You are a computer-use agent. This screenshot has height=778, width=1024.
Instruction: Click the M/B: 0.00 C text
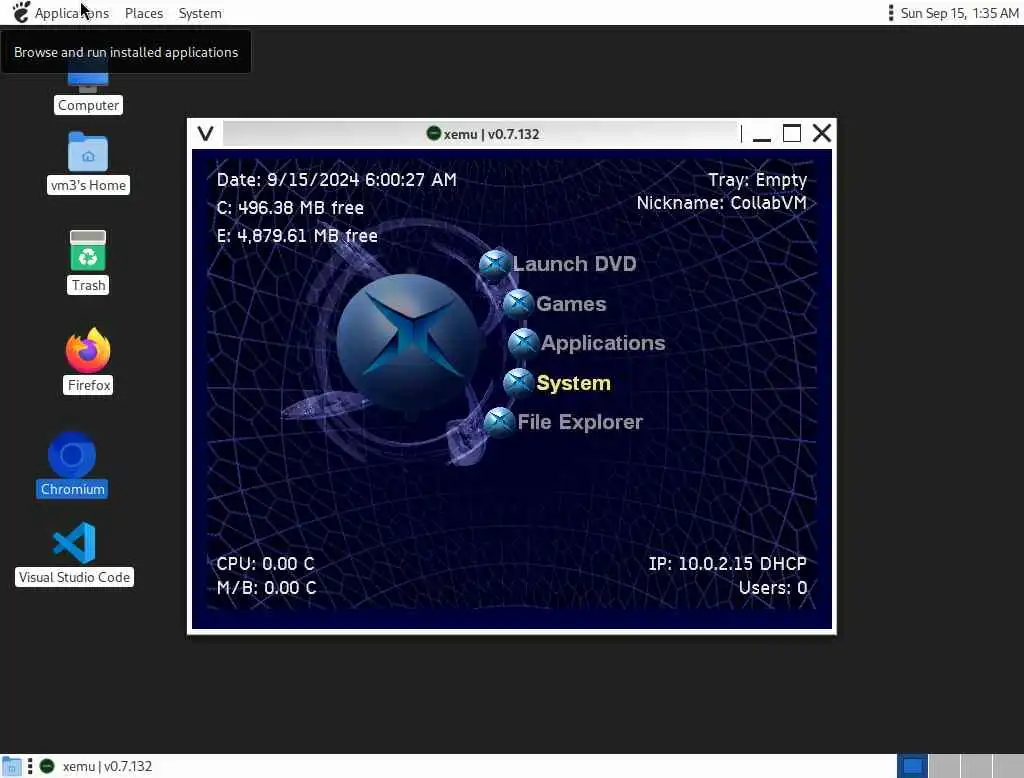[266, 588]
